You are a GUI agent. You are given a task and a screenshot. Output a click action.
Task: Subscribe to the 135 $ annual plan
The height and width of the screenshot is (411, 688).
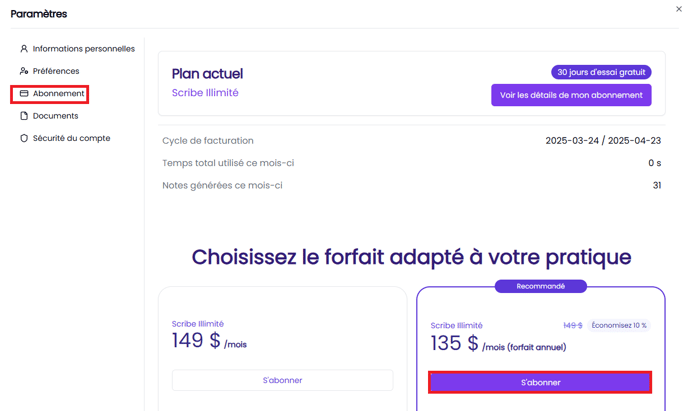coord(540,382)
